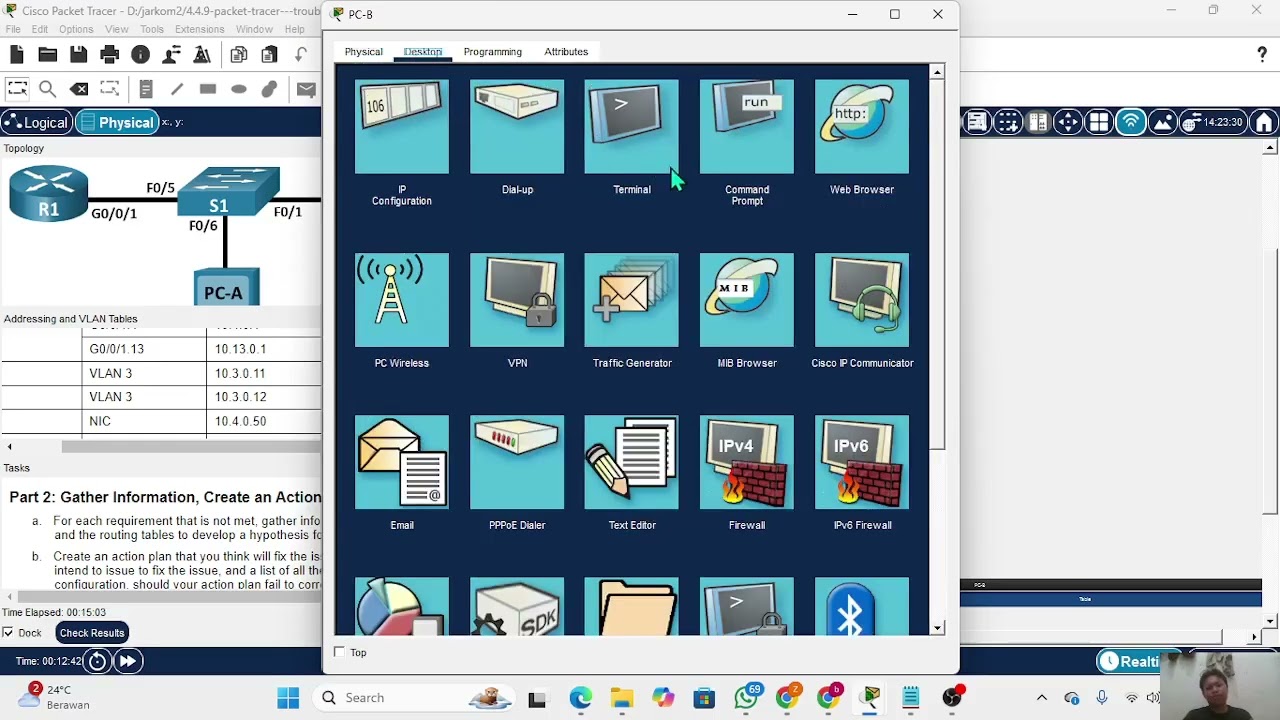Click the 10.13.0.1 address cell
The width and height of the screenshot is (1280, 720).
263,349
